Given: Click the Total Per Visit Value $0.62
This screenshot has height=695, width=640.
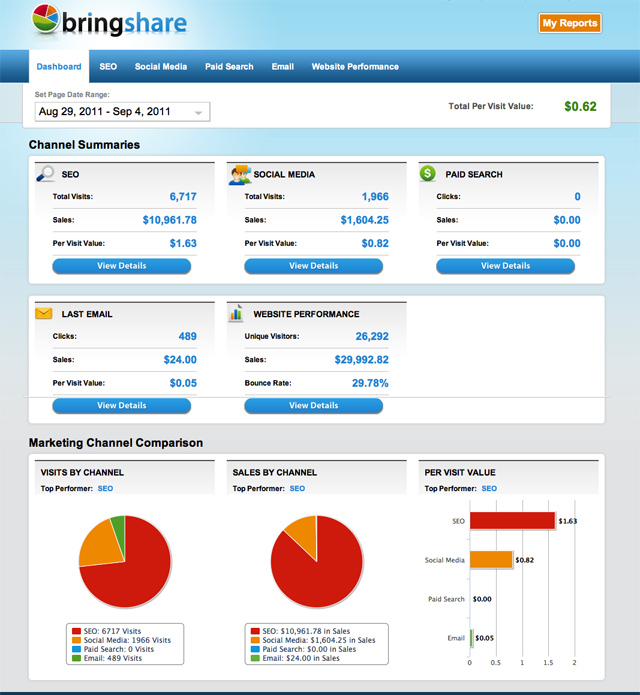Looking at the screenshot, I should click(580, 106).
